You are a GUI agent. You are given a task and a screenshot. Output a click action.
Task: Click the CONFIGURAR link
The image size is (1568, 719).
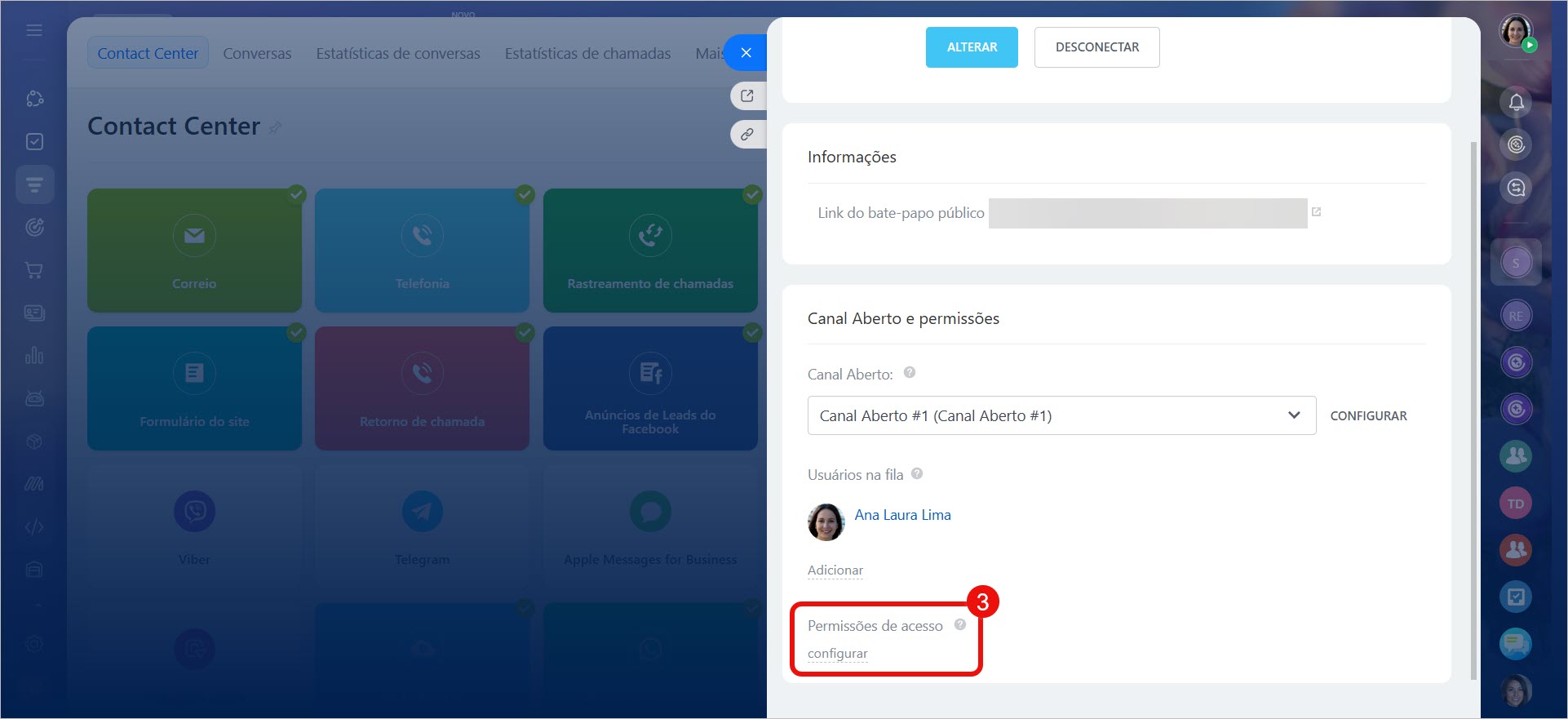1368,416
